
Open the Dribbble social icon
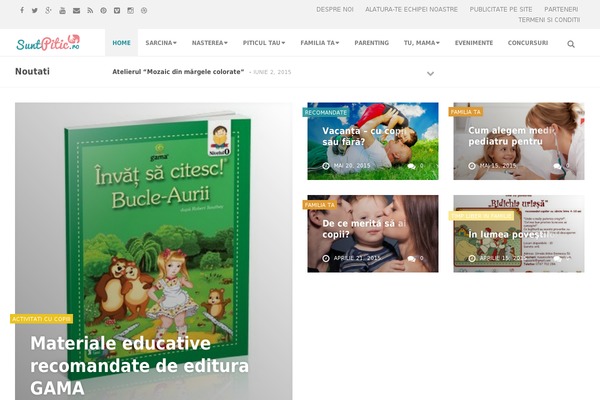pos(144,11)
